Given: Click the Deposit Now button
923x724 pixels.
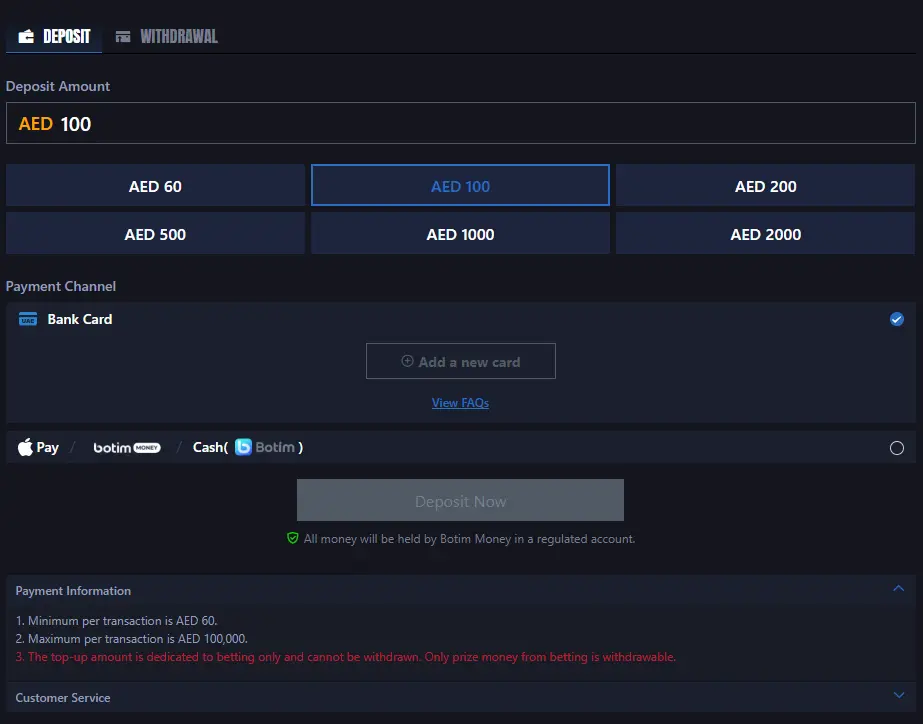Looking at the screenshot, I should [x=460, y=500].
